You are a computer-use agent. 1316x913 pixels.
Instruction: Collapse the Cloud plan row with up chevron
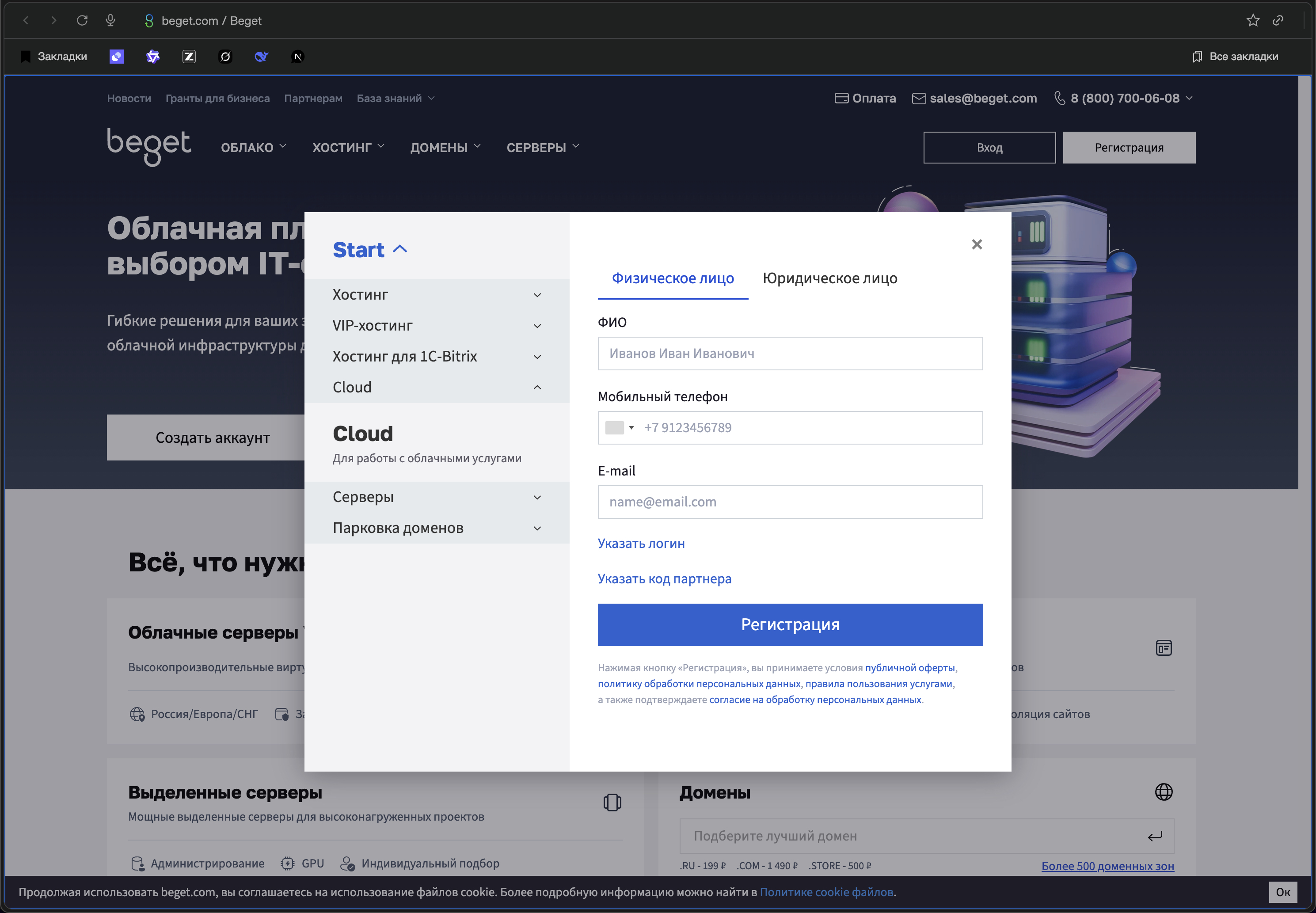(437, 387)
